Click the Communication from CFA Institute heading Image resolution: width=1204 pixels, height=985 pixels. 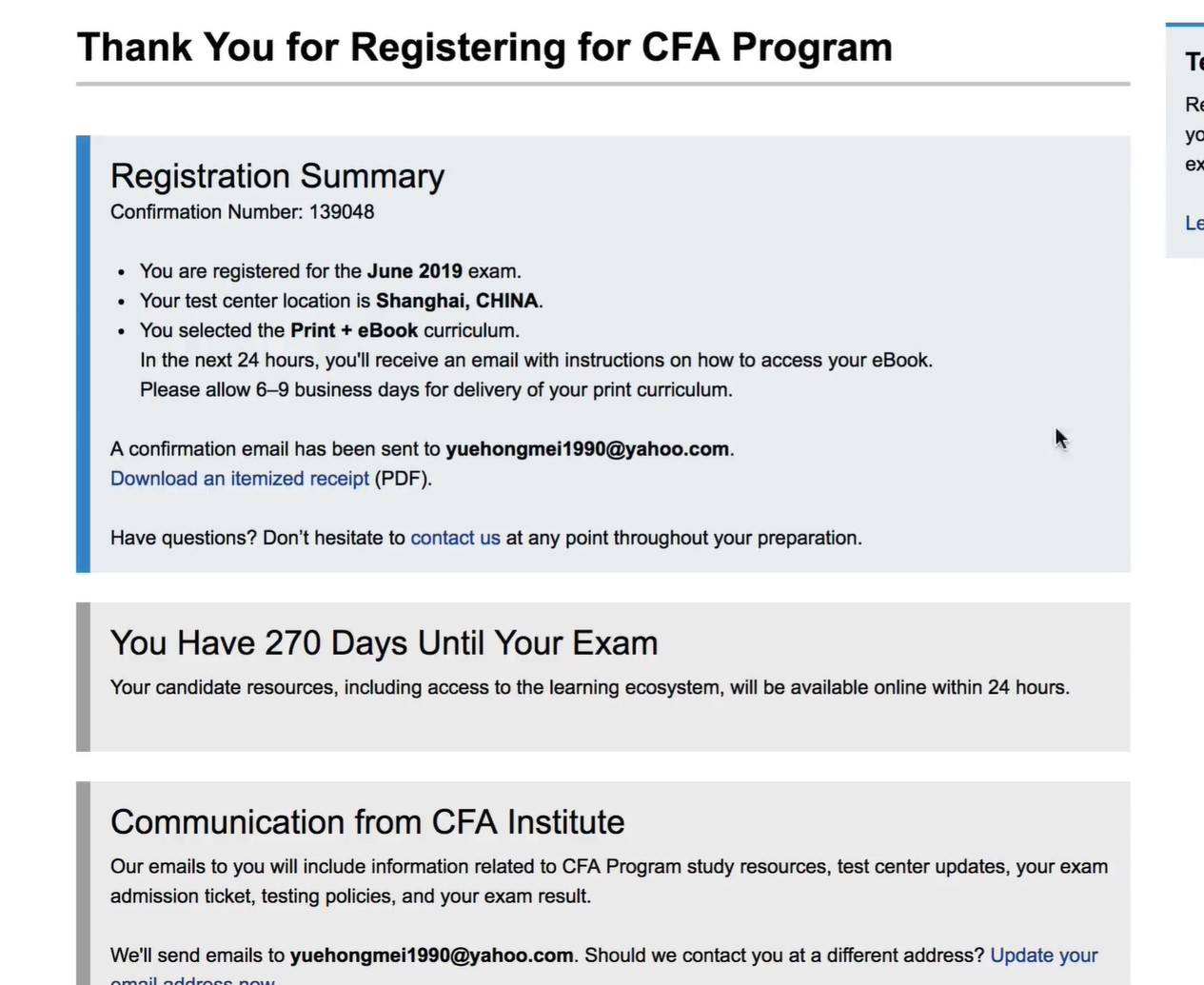[367, 822]
